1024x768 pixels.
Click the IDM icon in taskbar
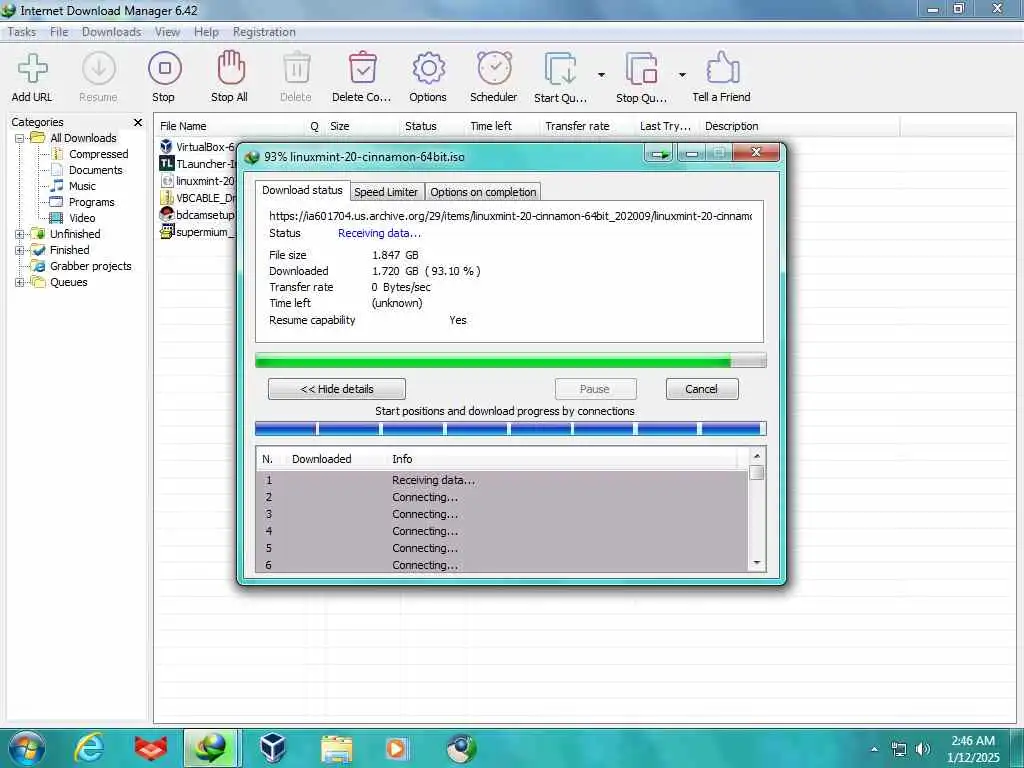coord(210,748)
